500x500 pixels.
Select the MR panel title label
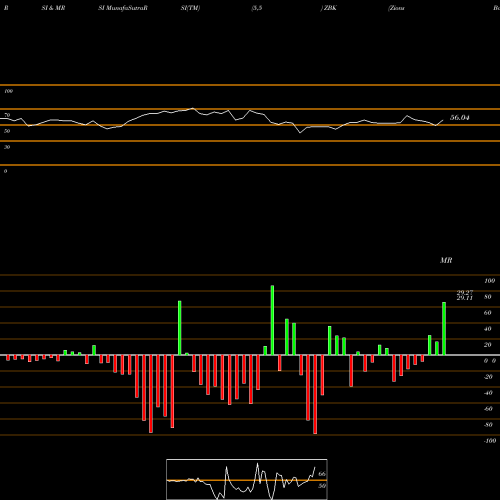point(446,260)
